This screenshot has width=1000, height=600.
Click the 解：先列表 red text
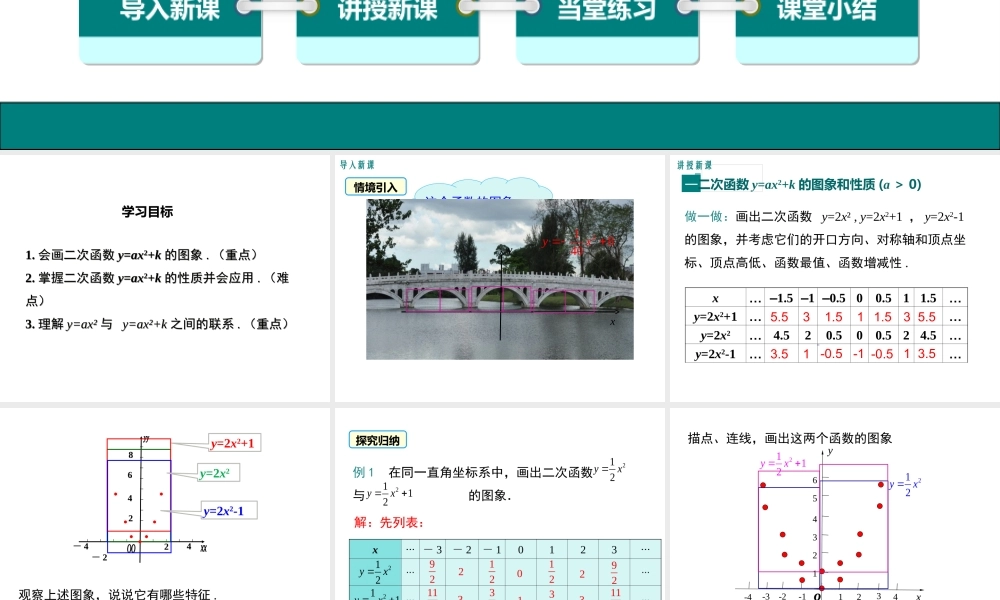(x=389, y=523)
